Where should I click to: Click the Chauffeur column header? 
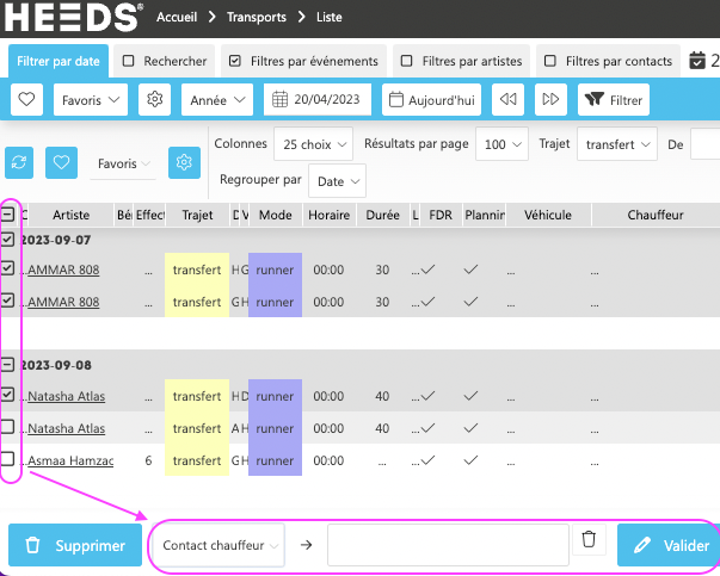point(655,215)
